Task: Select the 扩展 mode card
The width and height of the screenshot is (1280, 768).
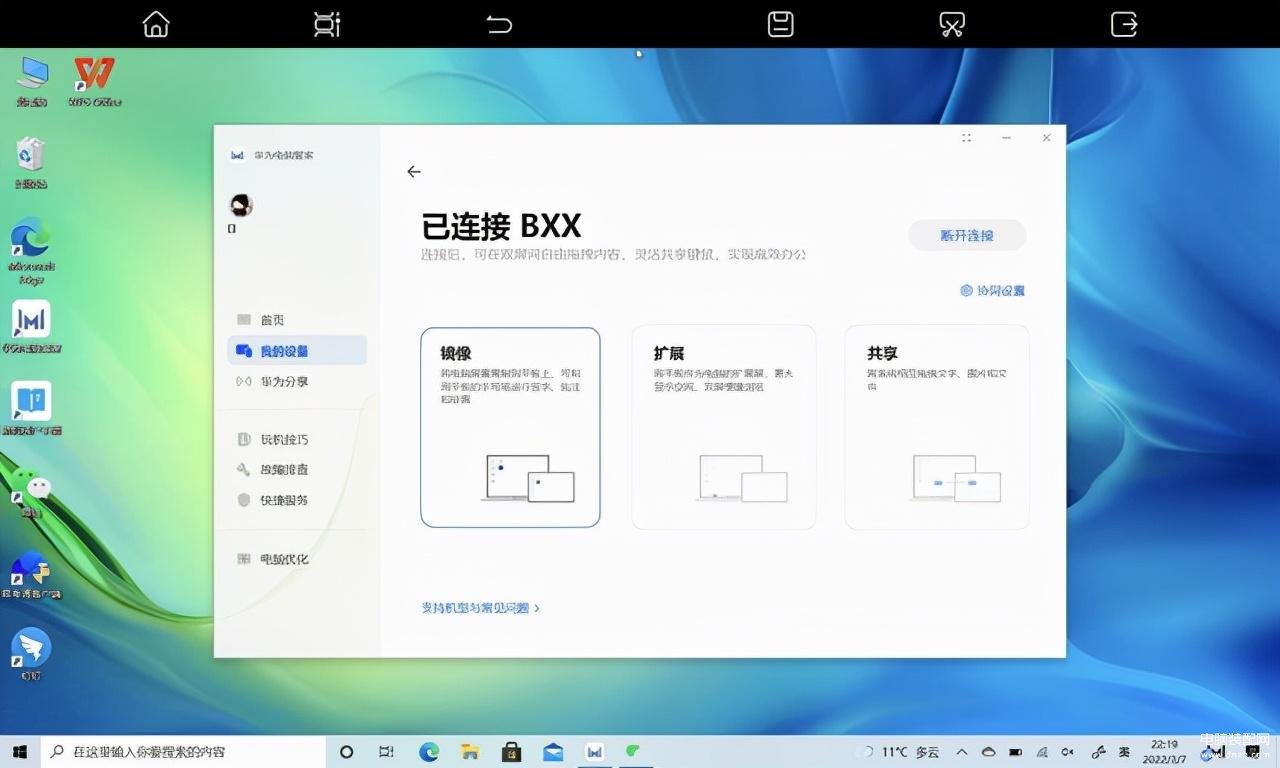Action: coord(724,427)
